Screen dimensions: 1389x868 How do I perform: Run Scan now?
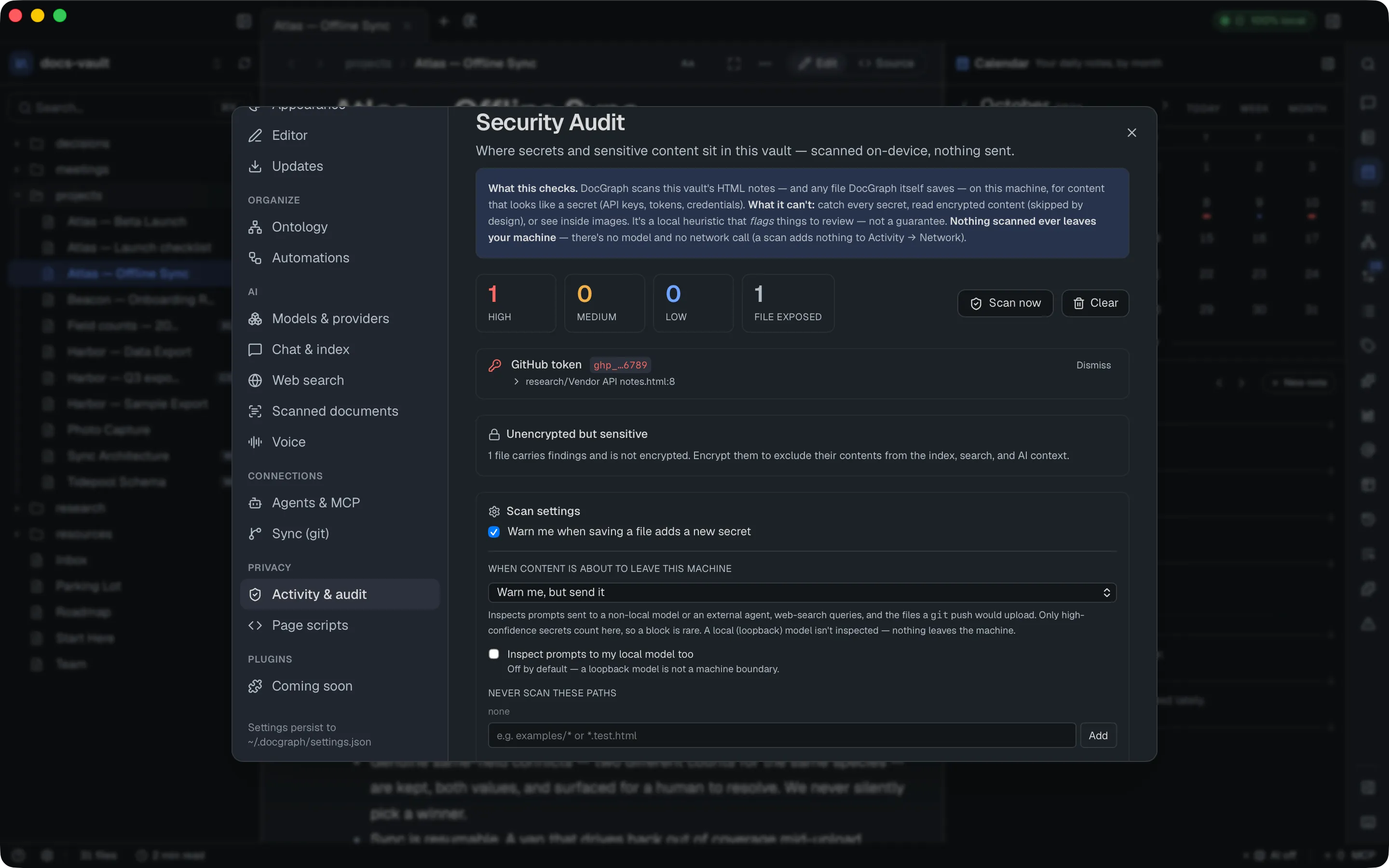(1005, 303)
